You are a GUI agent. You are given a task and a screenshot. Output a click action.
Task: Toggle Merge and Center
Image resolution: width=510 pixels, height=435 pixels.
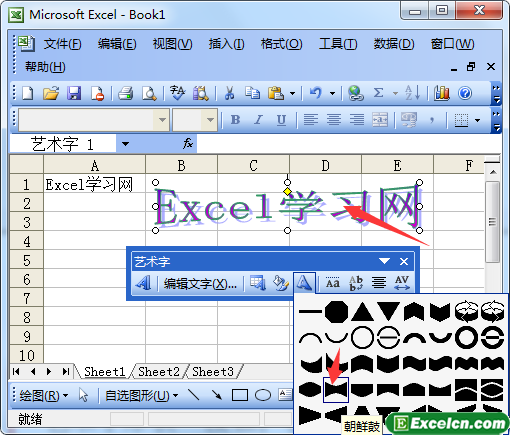(380, 120)
